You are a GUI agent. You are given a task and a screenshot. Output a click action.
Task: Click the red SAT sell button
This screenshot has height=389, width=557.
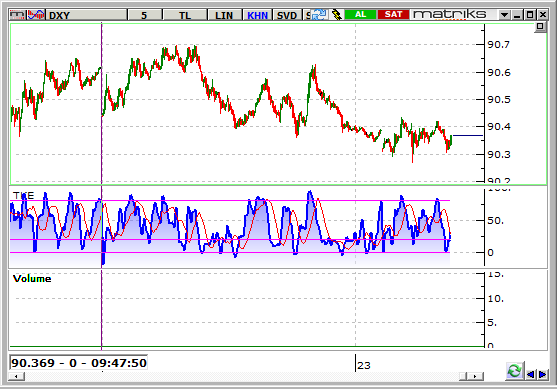tap(393, 15)
